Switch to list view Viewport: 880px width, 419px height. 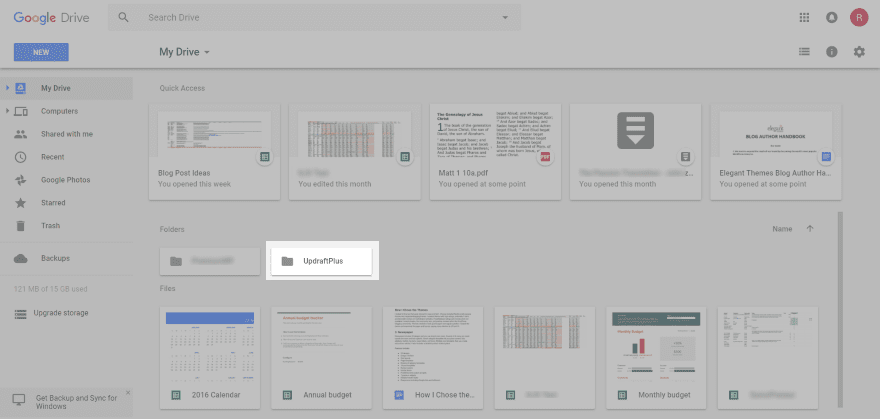tap(804, 52)
